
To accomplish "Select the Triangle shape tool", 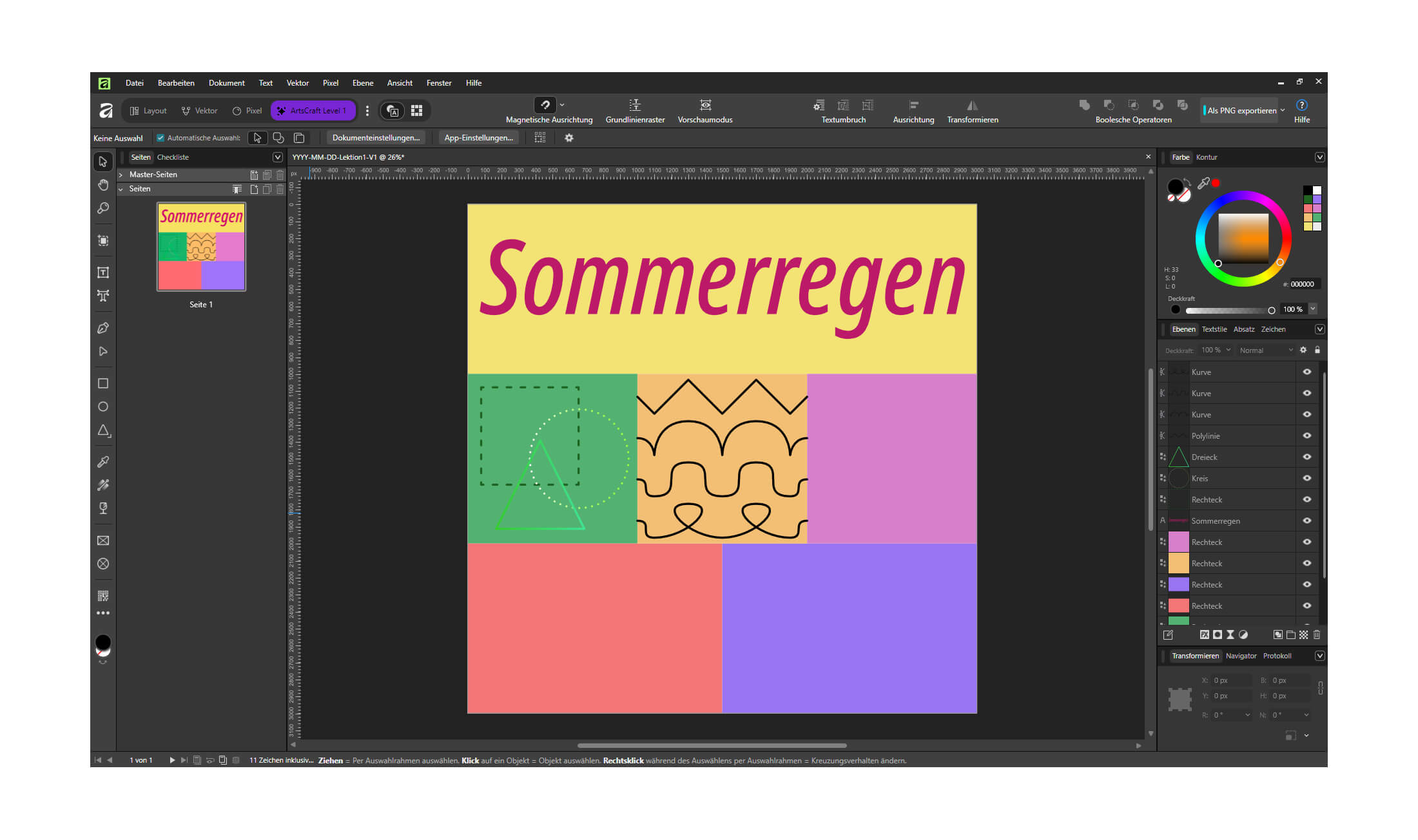I will [102, 430].
